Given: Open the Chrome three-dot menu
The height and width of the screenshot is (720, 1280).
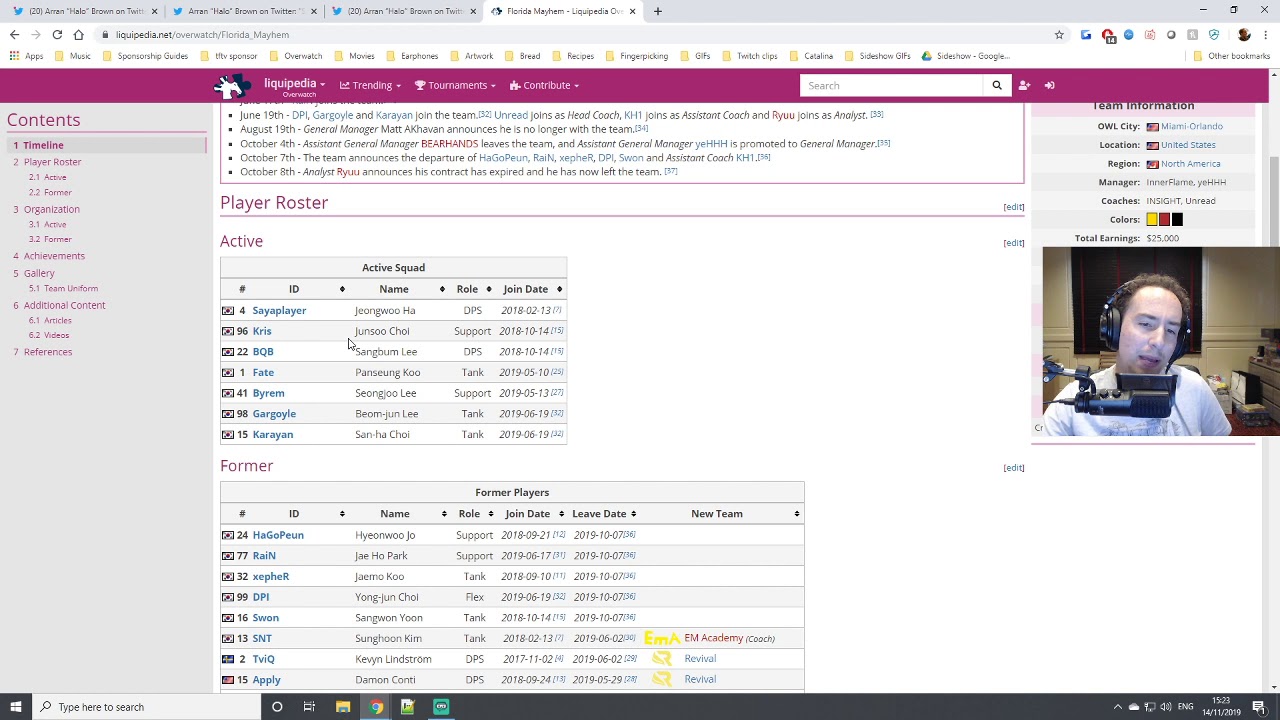Looking at the screenshot, I should pos(1265,35).
